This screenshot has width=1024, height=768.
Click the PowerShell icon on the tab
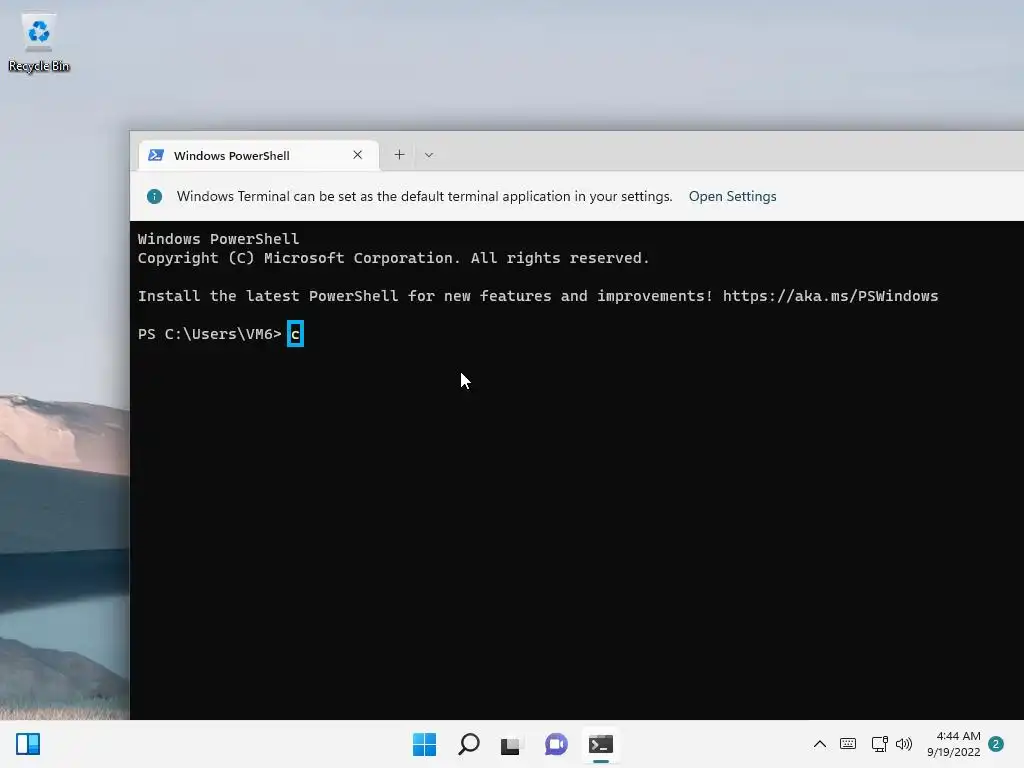156,155
